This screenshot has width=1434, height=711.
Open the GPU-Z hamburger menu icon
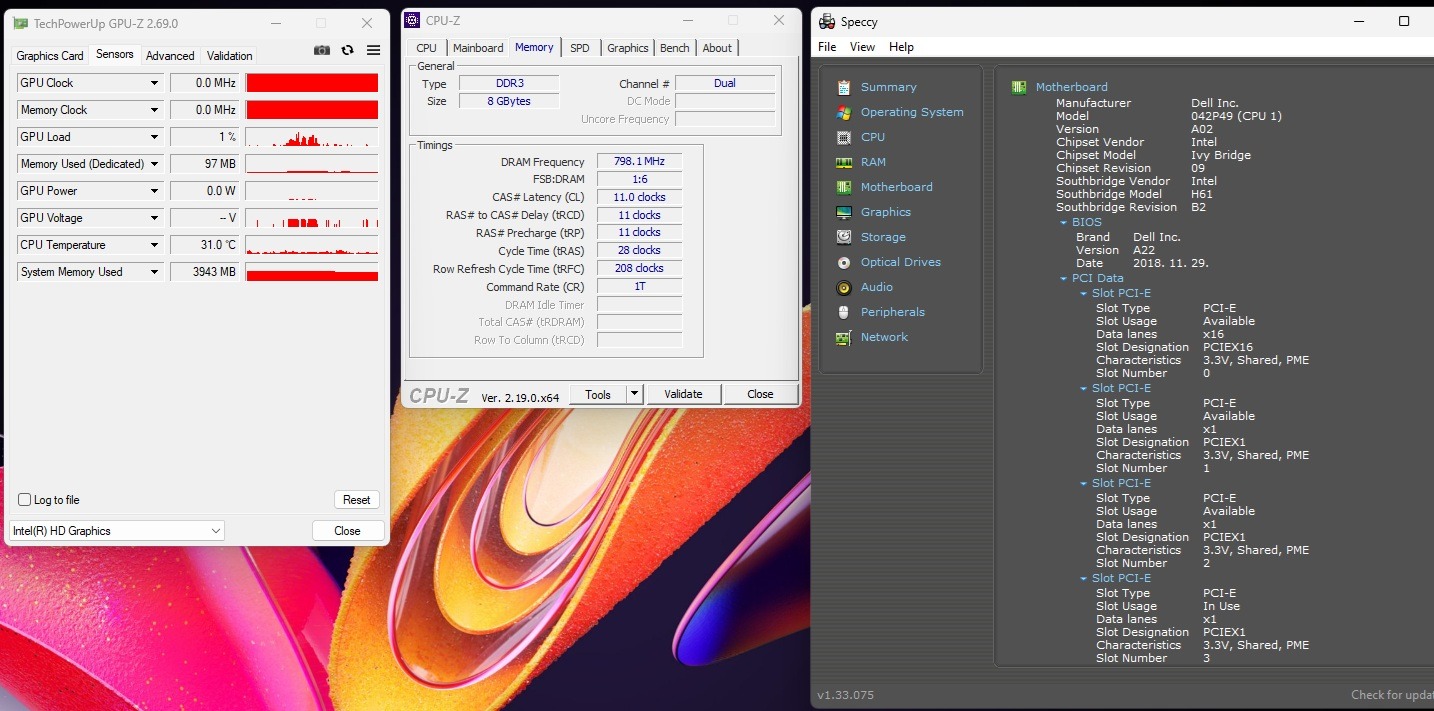tap(373, 50)
